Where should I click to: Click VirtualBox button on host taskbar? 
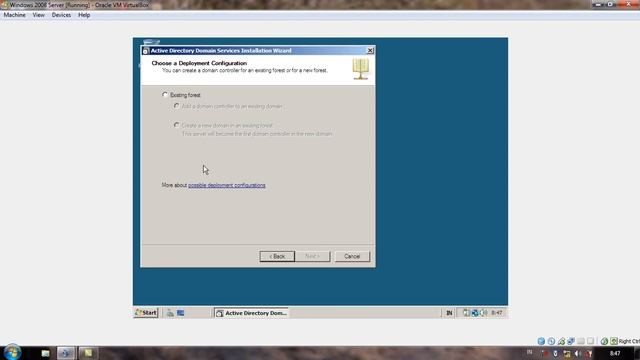tap(66, 353)
